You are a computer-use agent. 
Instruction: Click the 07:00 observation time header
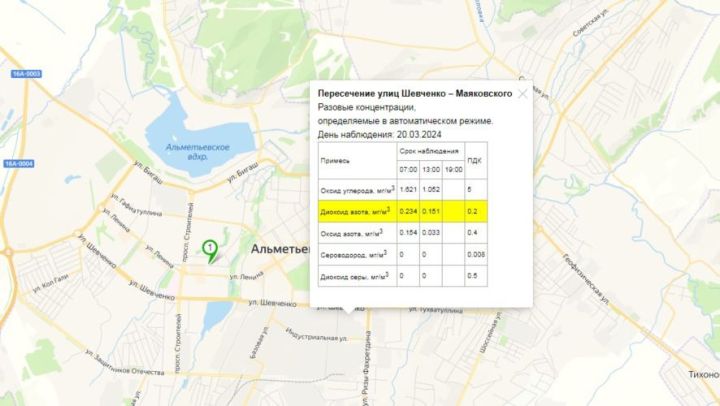[x=408, y=169]
